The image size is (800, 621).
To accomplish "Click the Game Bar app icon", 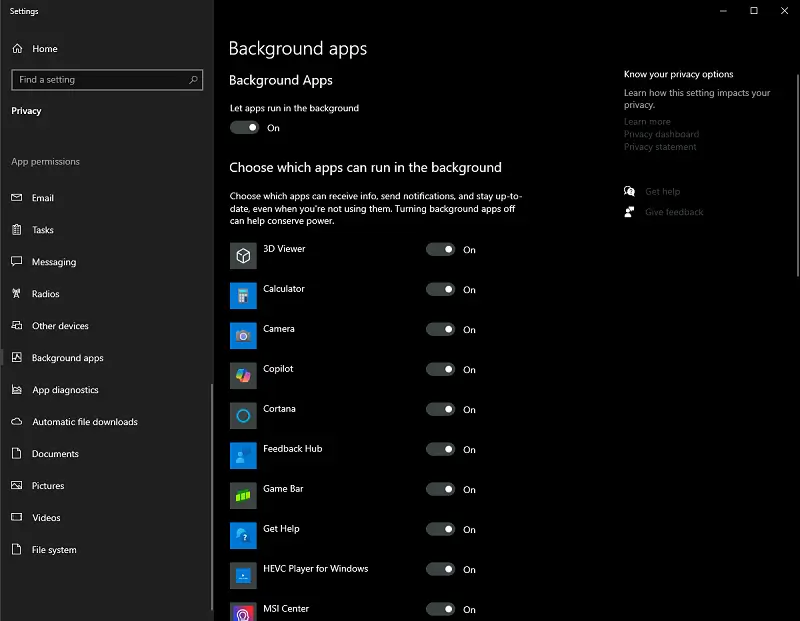I will [x=243, y=496].
